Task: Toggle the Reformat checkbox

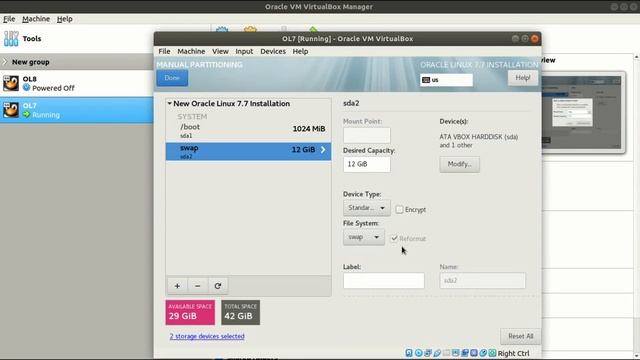Action: (394, 238)
